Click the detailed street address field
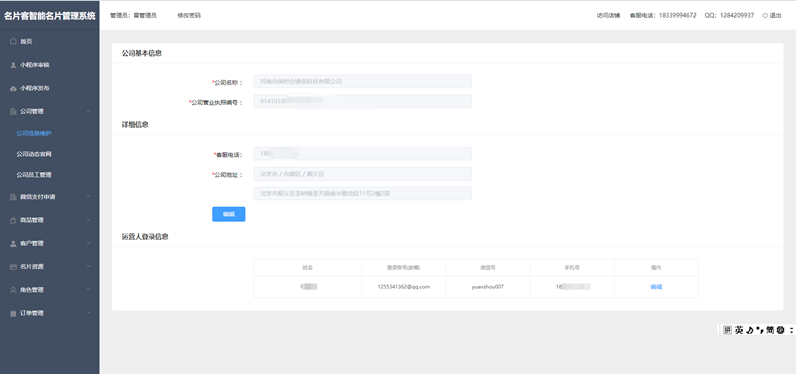 [362, 193]
